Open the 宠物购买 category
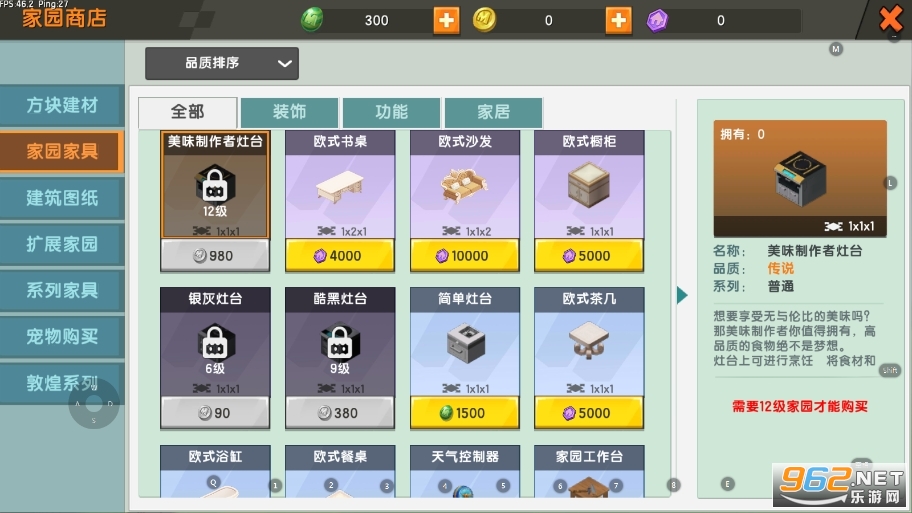 tap(62, 336)
